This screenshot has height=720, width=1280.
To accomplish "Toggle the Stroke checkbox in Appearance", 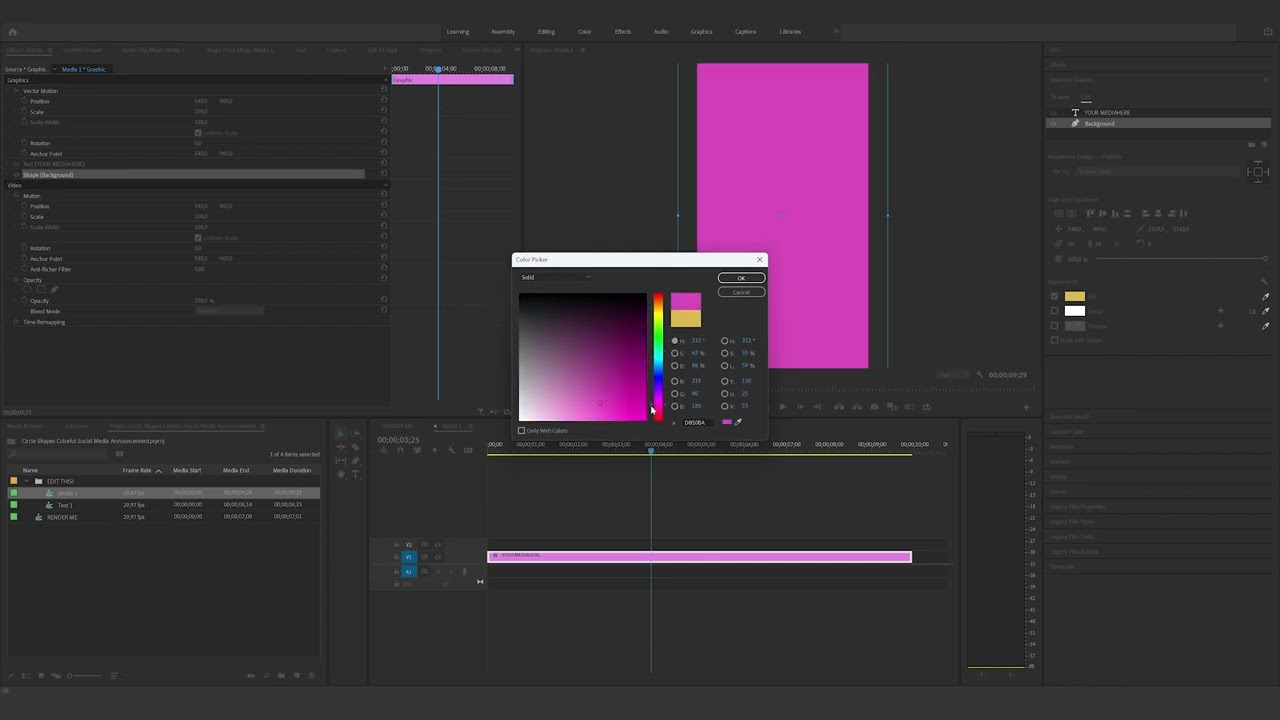I will pyautogui.click(x=1054, y=311).
